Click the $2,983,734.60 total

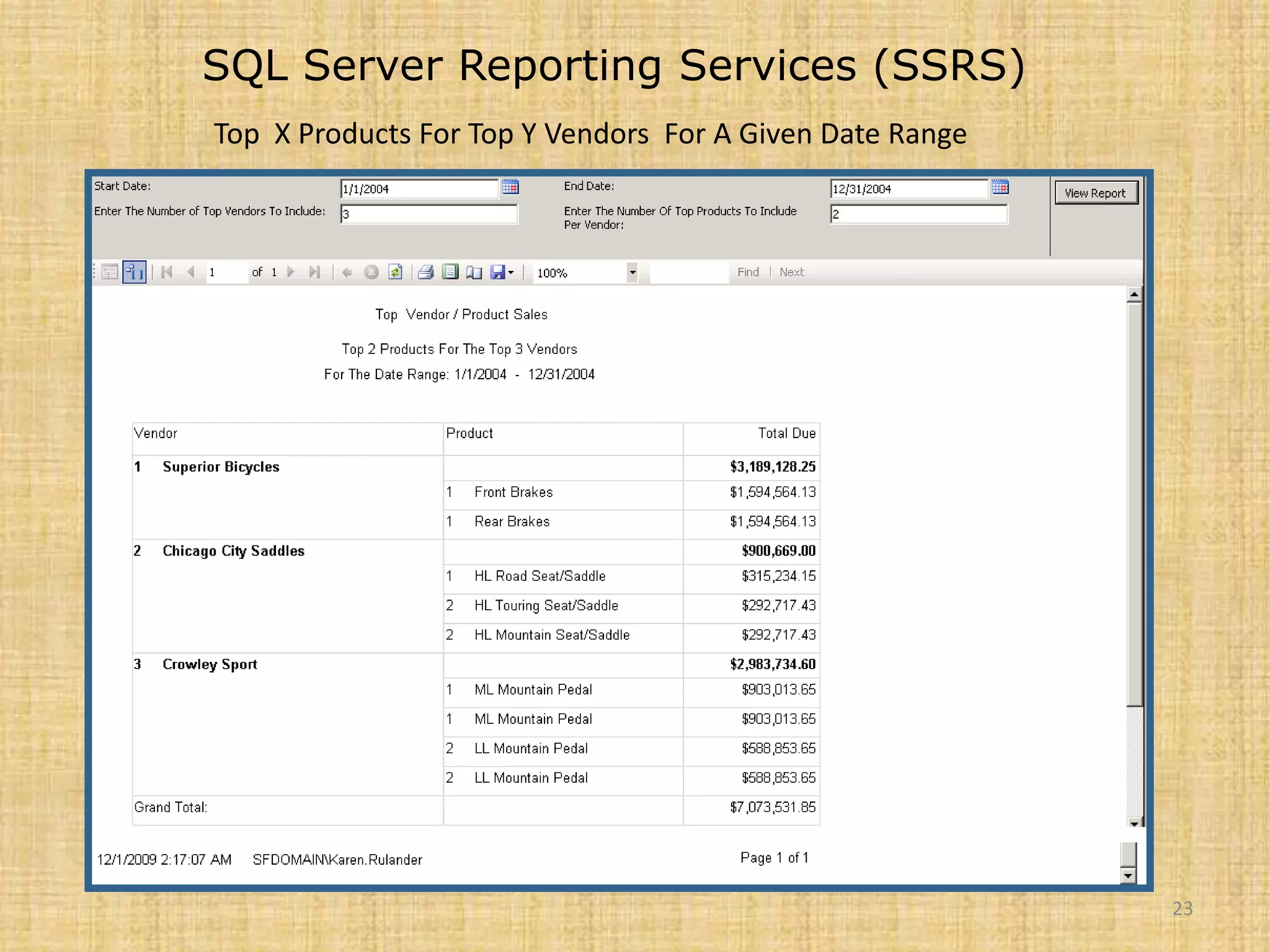click(x=773, y=664)
